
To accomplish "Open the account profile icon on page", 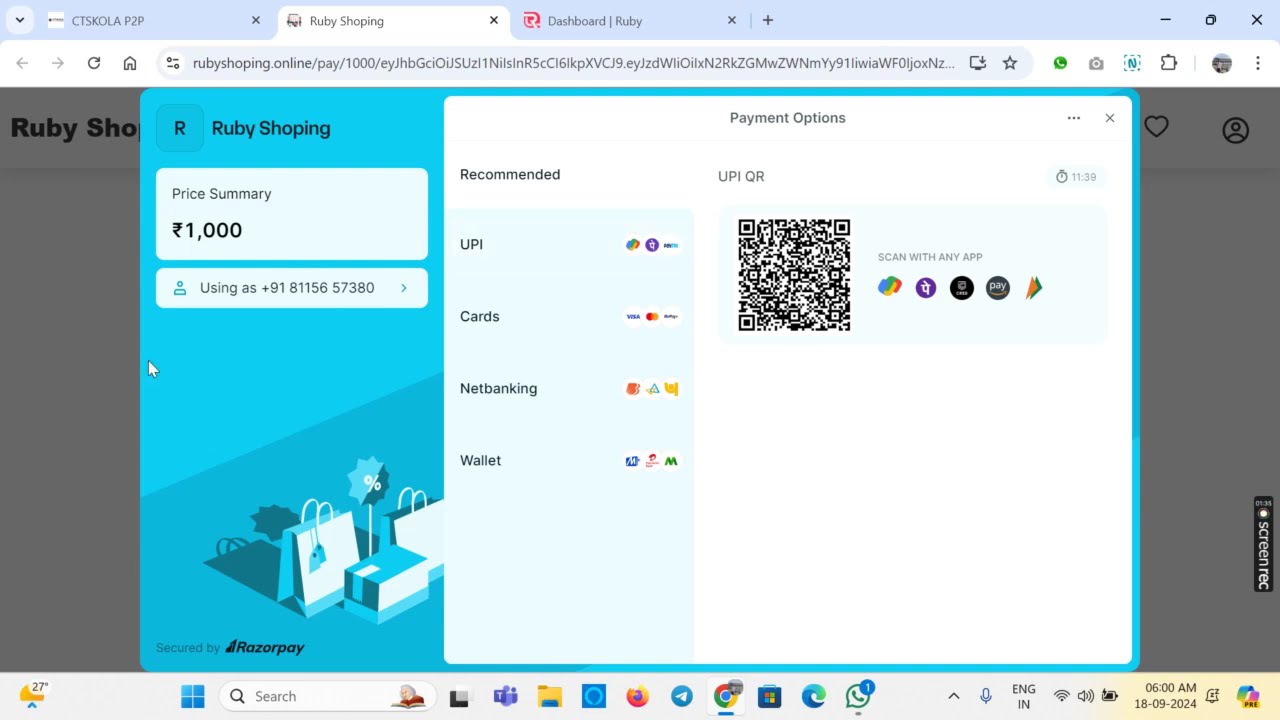I will (x=1236, y=130).
